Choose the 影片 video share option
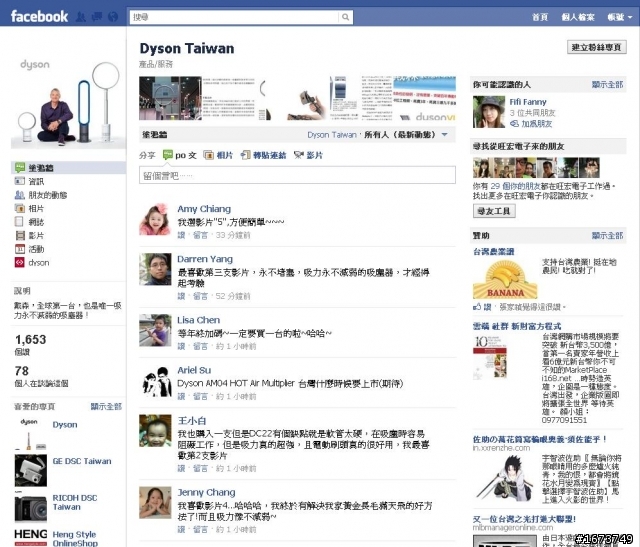 (x=308, y=155)
